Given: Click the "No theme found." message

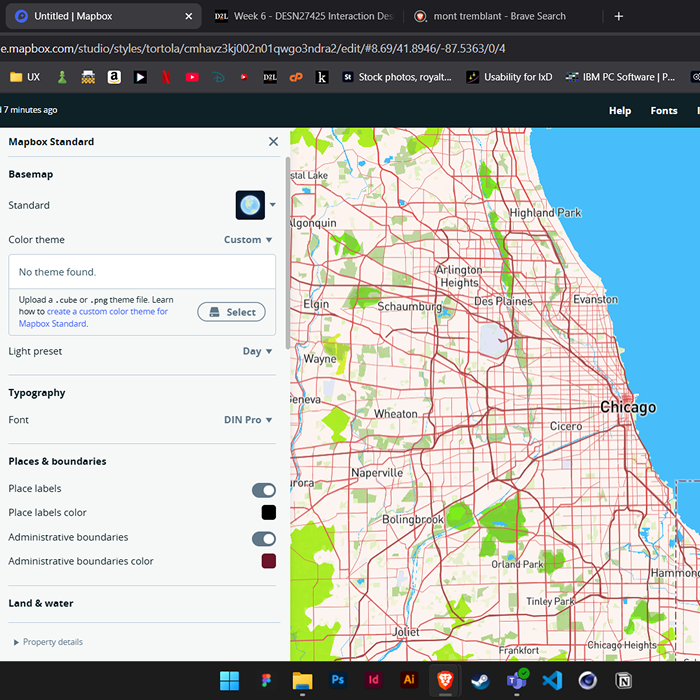Looking at the screenshot, I should (57, 272).
